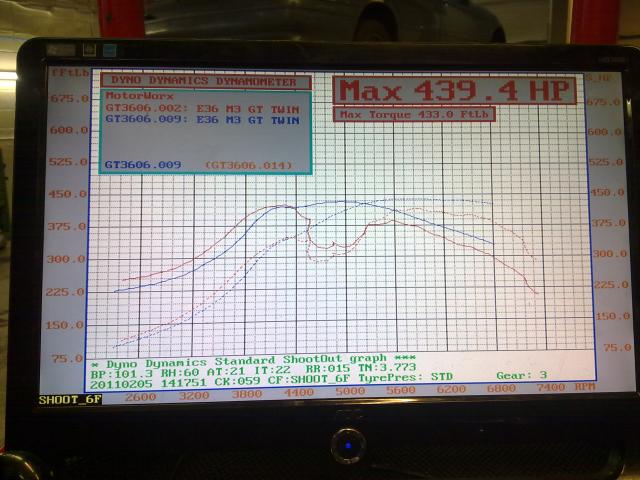Click the Max 439.4 HP readout
The width and height of the screenshot is (640, 480).
[x=454, y=90]
